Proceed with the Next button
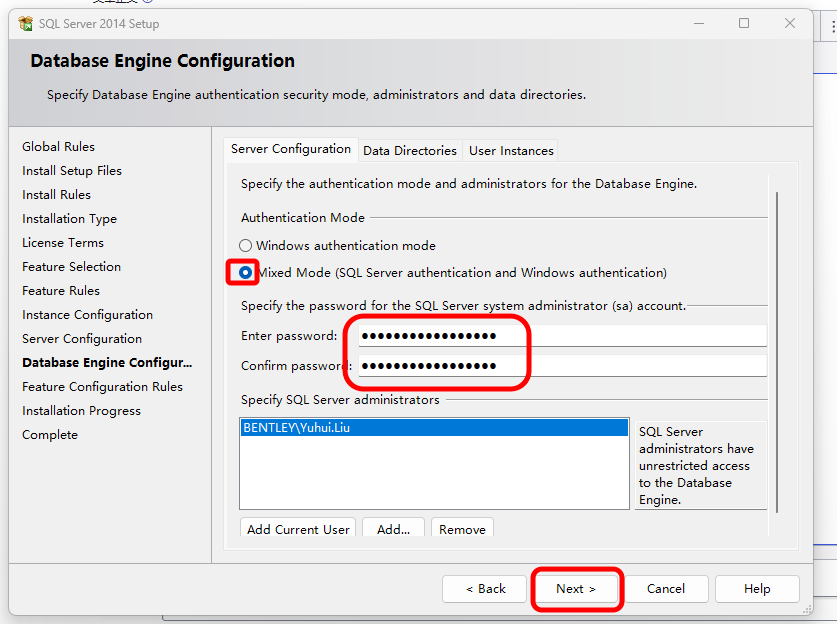Viewport: 837px width, 624px height. 576,589
